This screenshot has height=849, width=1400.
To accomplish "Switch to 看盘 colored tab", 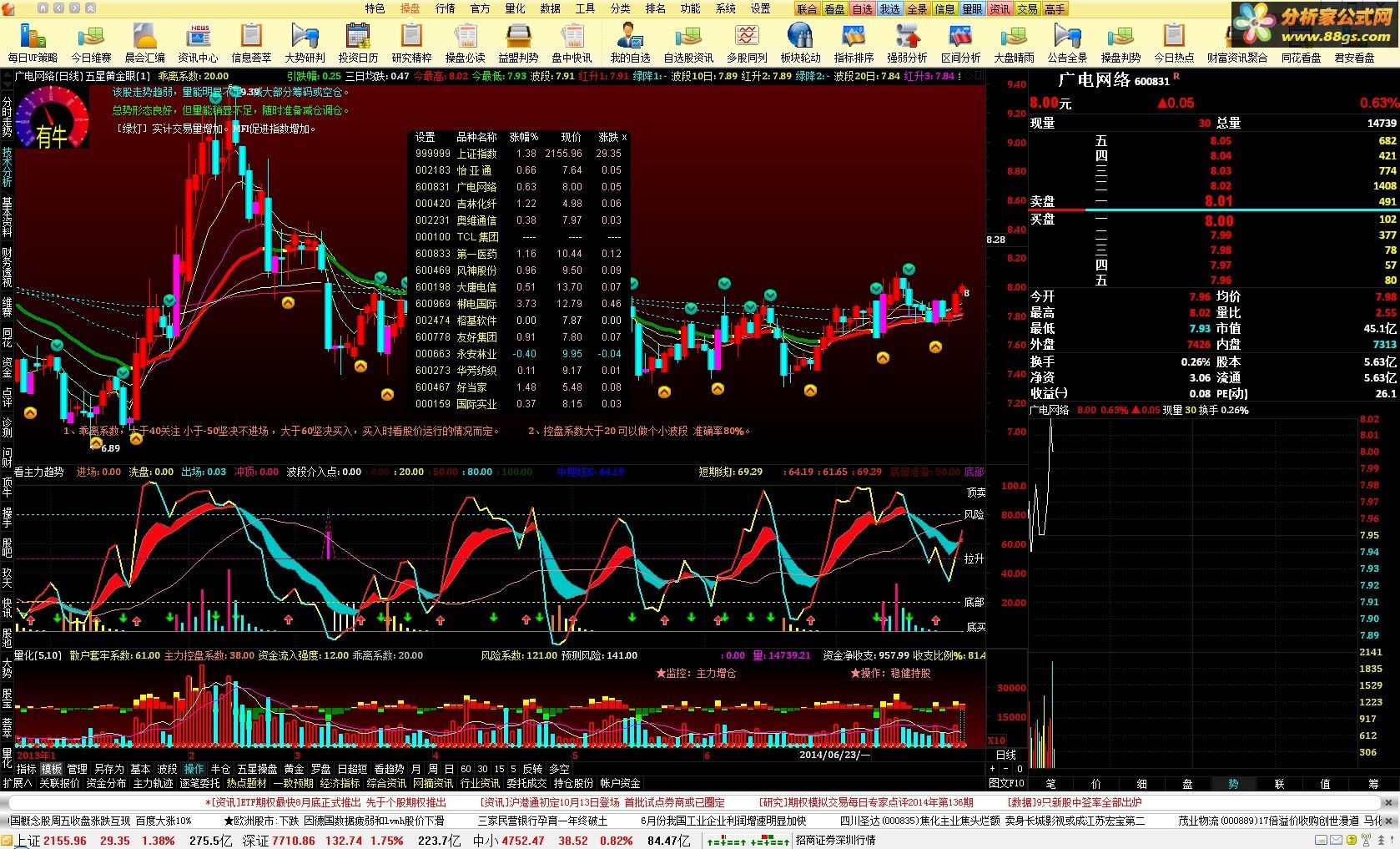I will tap(834, 9).
